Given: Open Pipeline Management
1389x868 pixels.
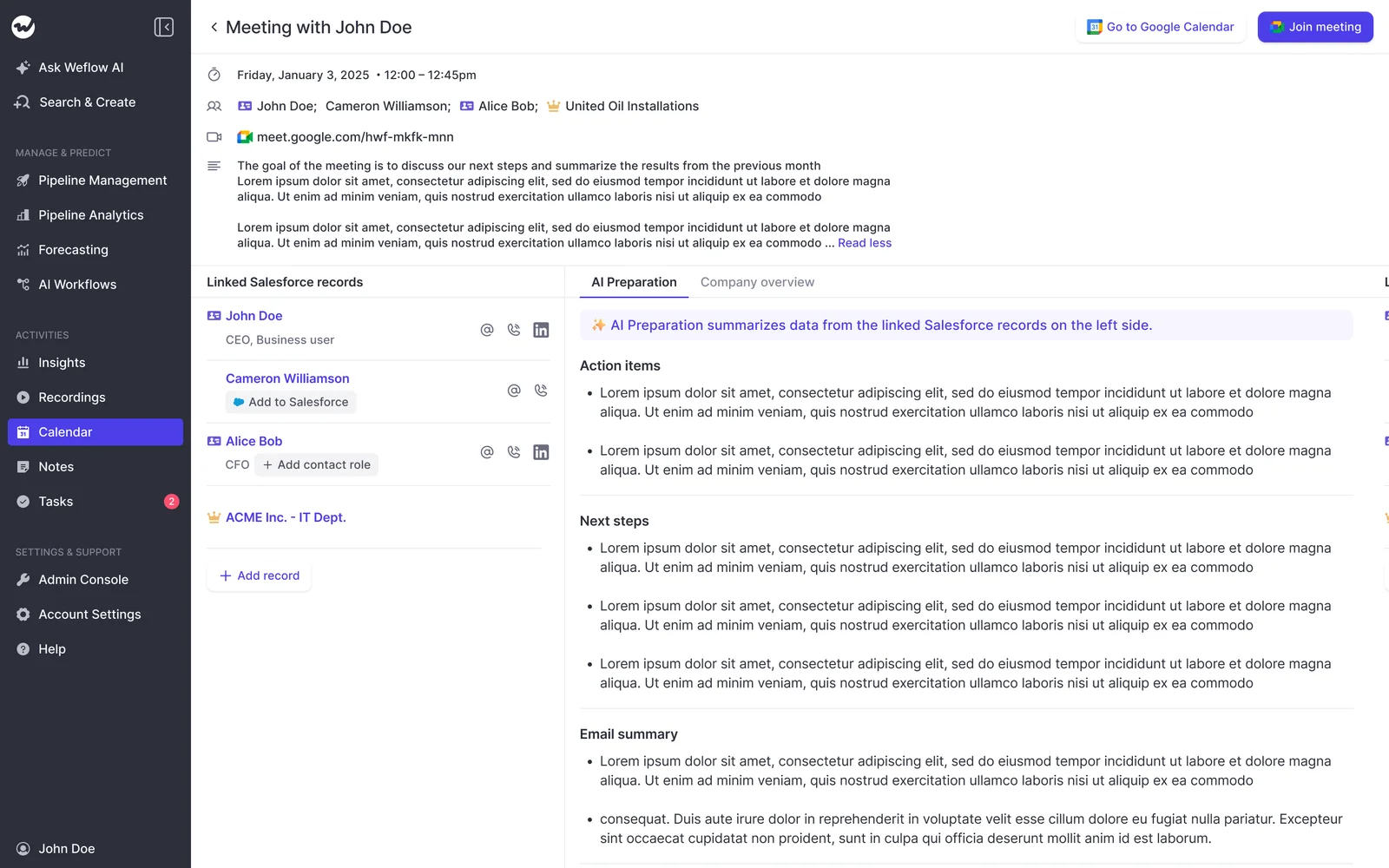Looking at the screenshot, I should point(95,181).
